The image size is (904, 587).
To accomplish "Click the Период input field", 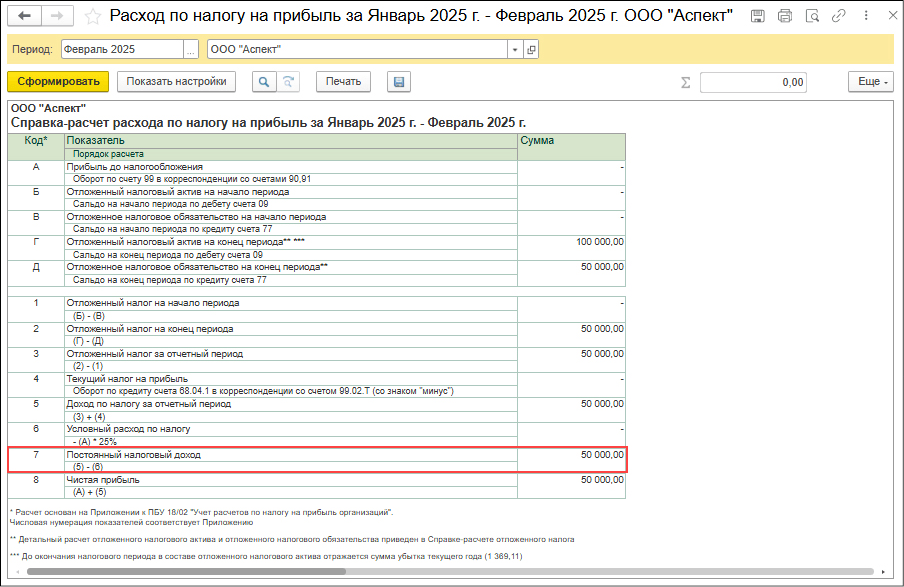I will click(x=121, y=50).
